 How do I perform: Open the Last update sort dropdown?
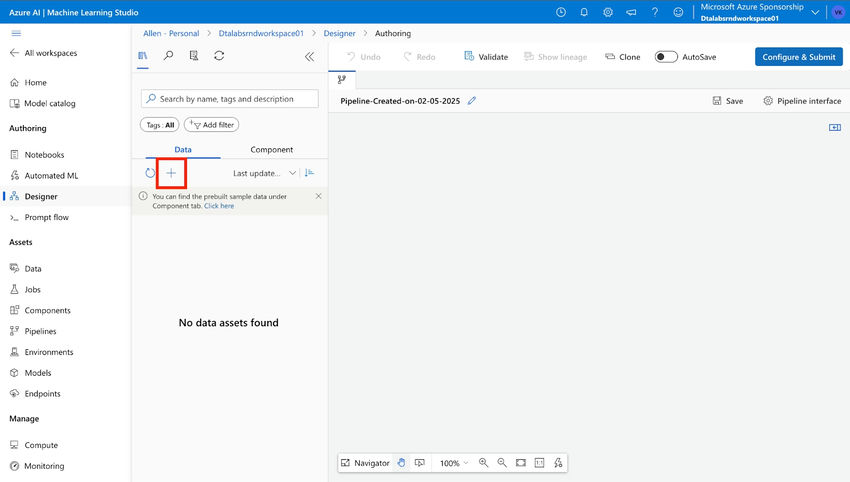(x=265, y=173)
